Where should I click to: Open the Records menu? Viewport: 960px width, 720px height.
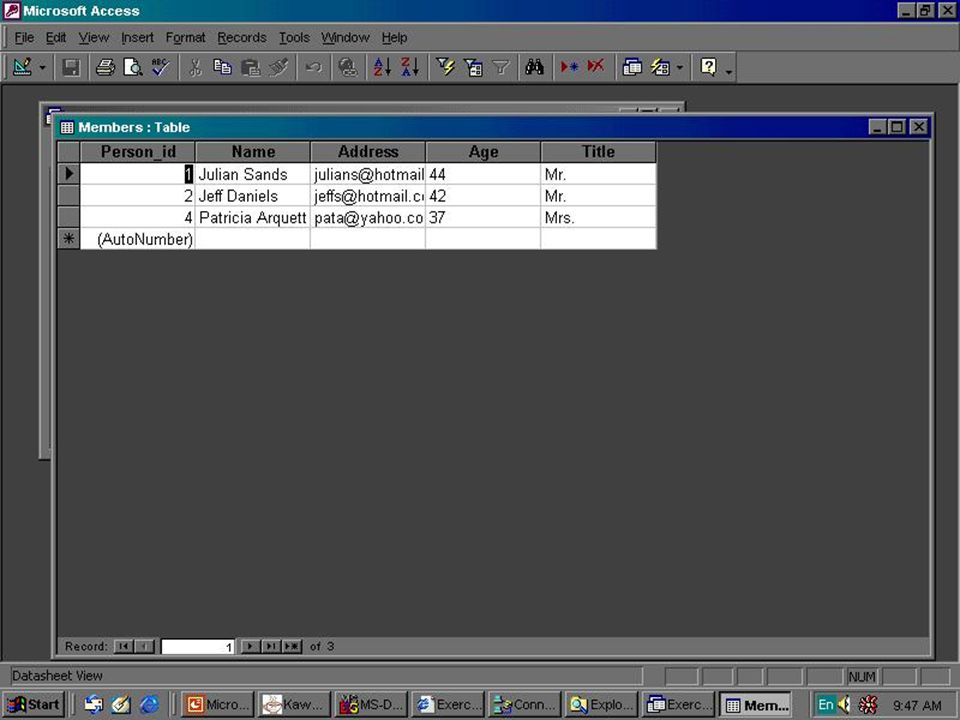point(242,38)
